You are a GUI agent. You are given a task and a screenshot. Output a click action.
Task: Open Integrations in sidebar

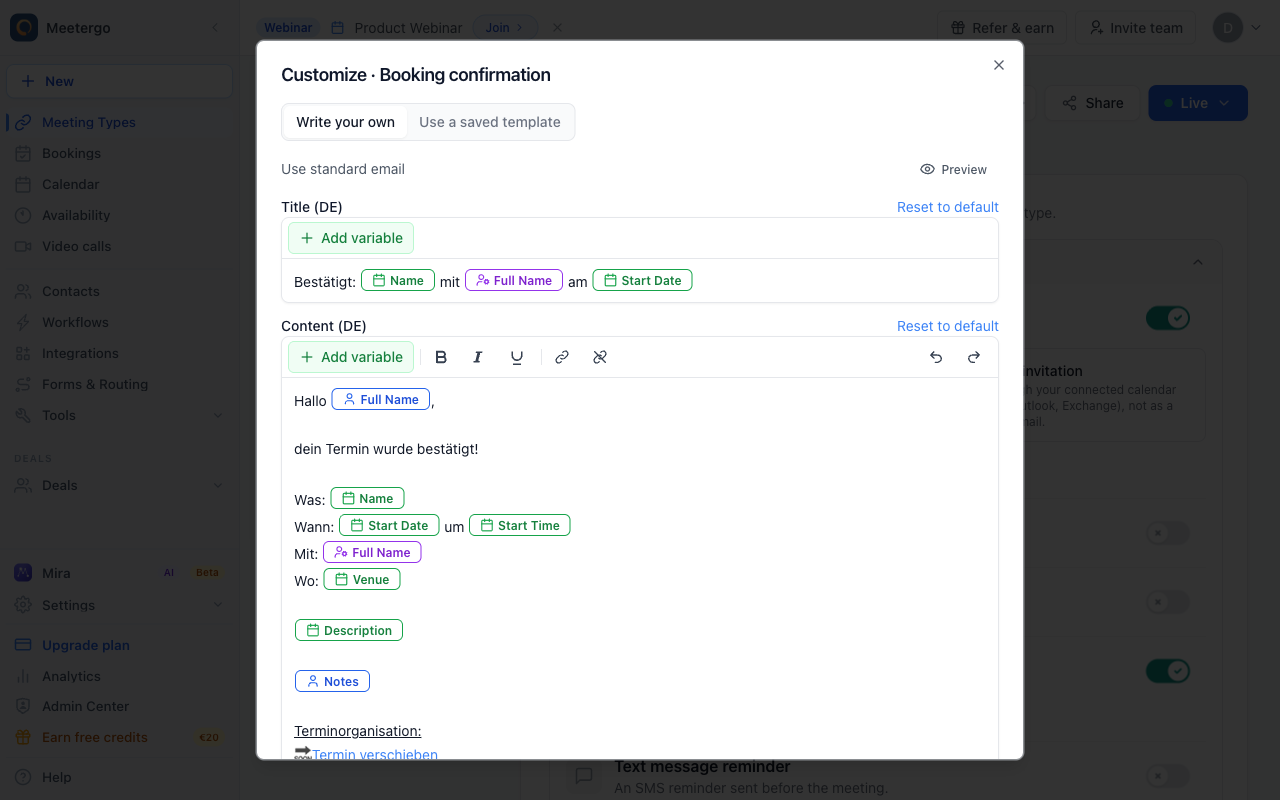[x=120, y=353]
